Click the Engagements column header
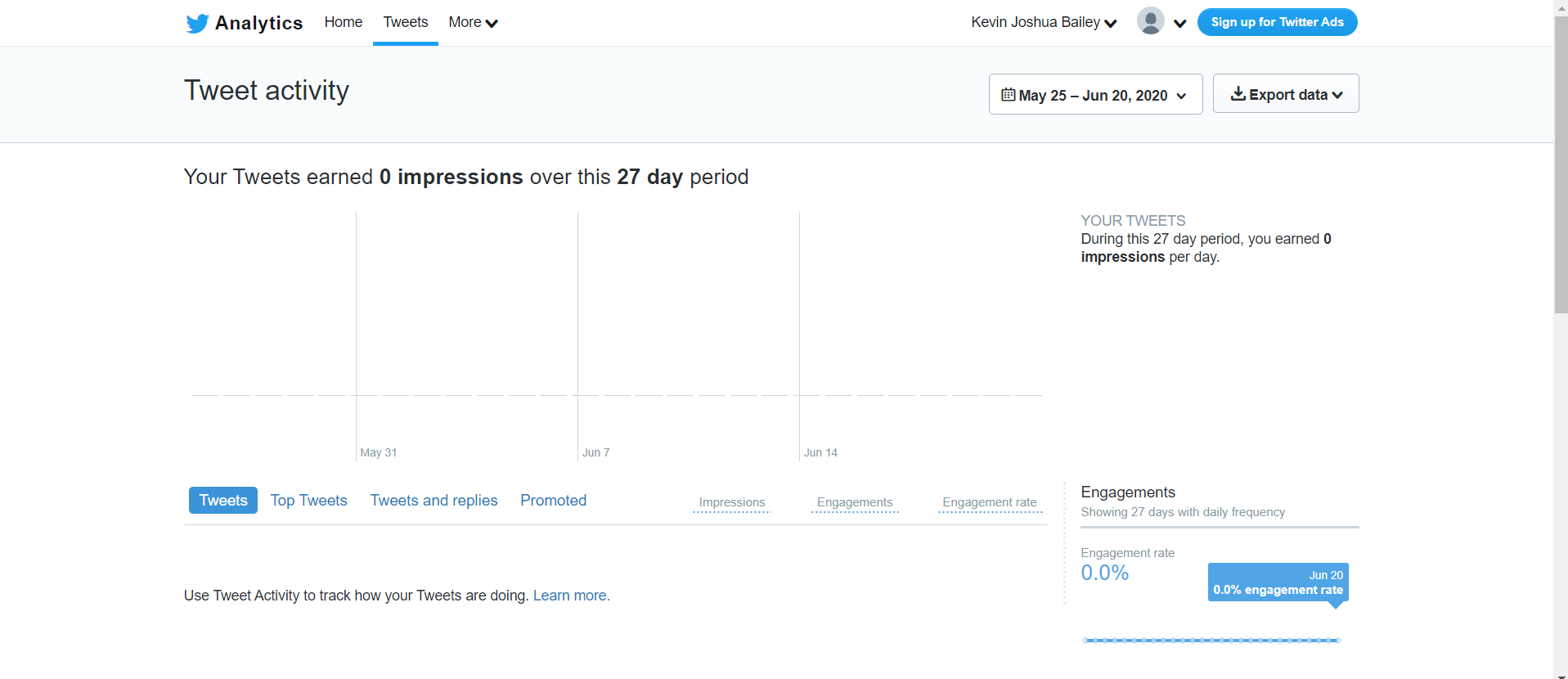 click(x=855, y=502)
